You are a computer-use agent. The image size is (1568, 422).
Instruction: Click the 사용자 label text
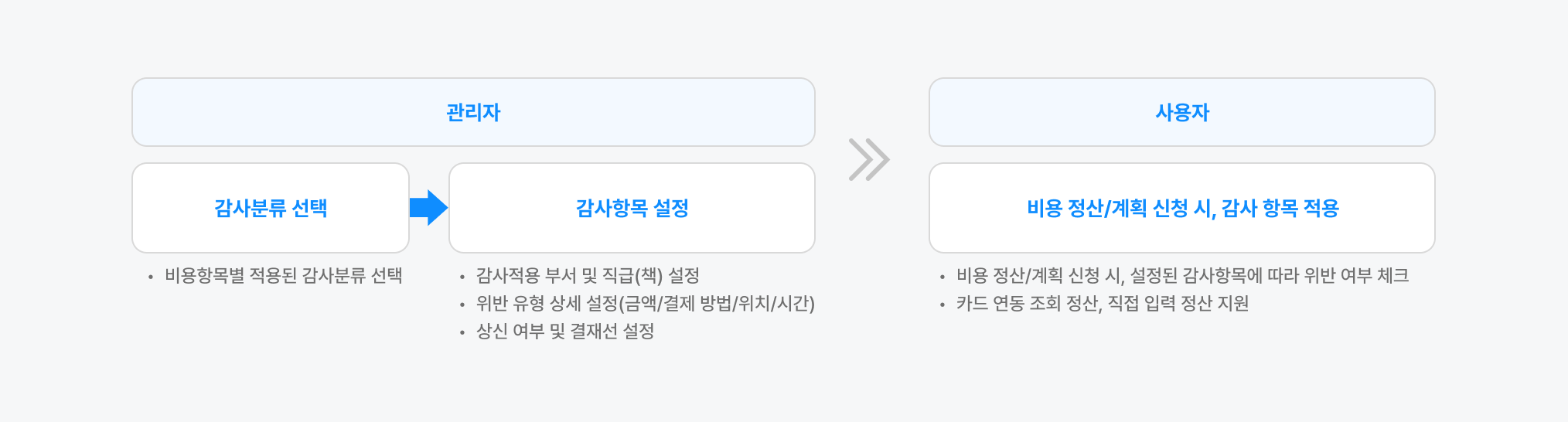(1181, 112)
